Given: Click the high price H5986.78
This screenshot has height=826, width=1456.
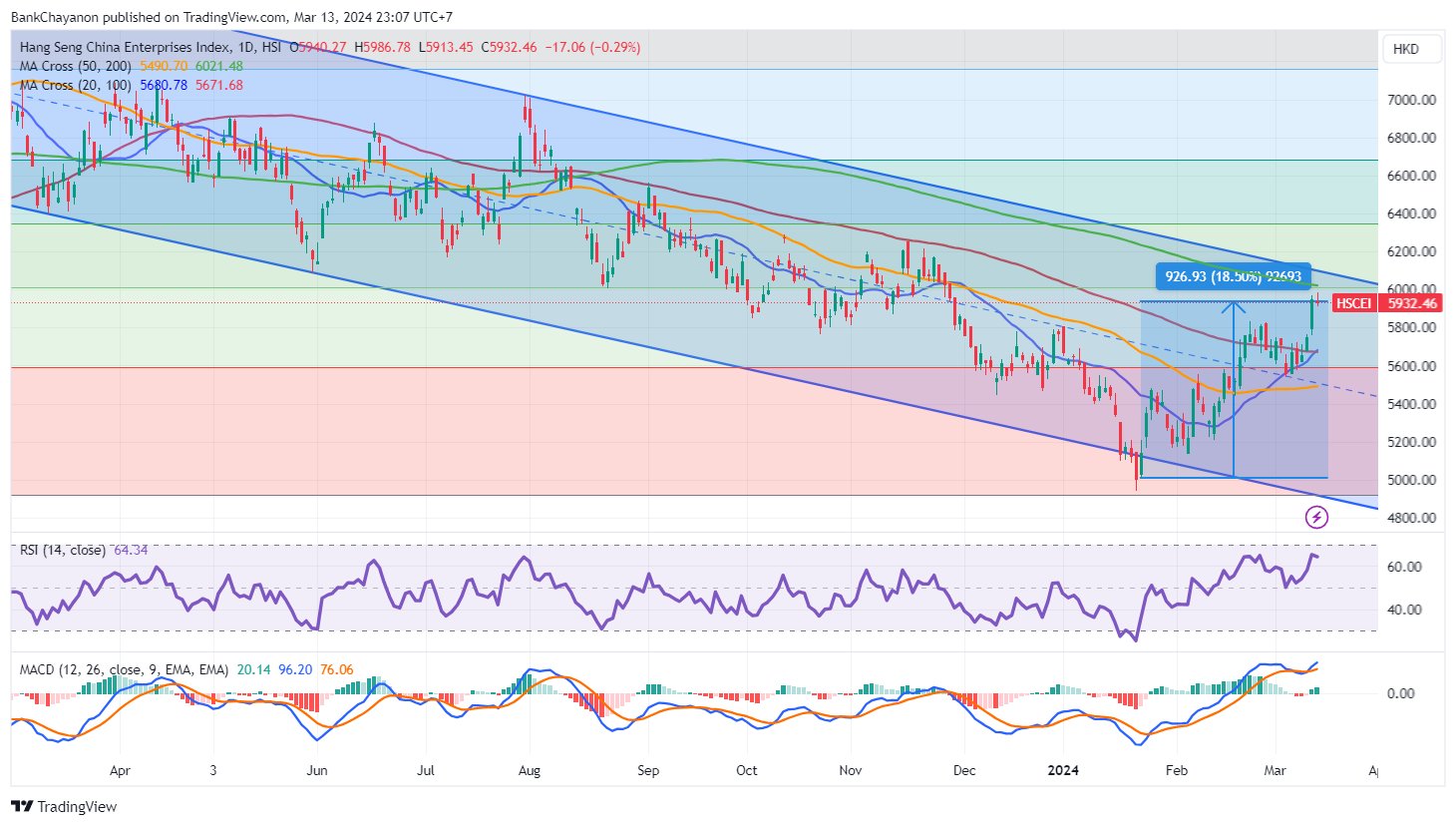Looking at the screenshot, I should pyautogui.click(x=382, y=47).
